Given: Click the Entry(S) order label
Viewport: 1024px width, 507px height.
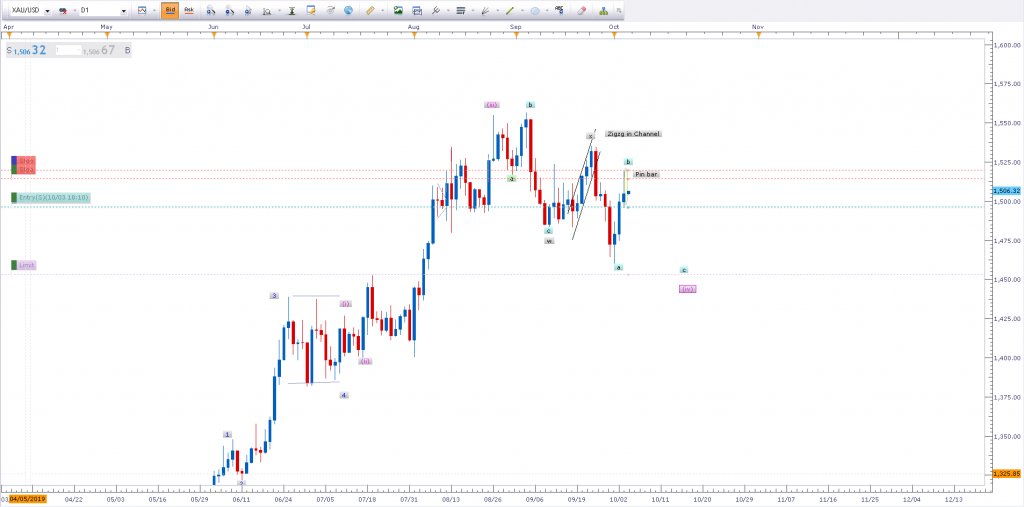Looking at the screenshot, I should (54, 198).
